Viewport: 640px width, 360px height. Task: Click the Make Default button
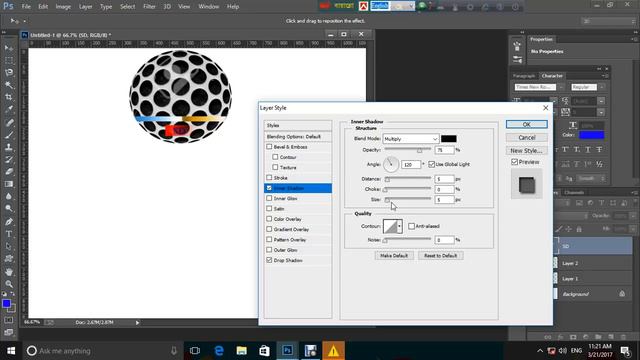tap(394, 256)
